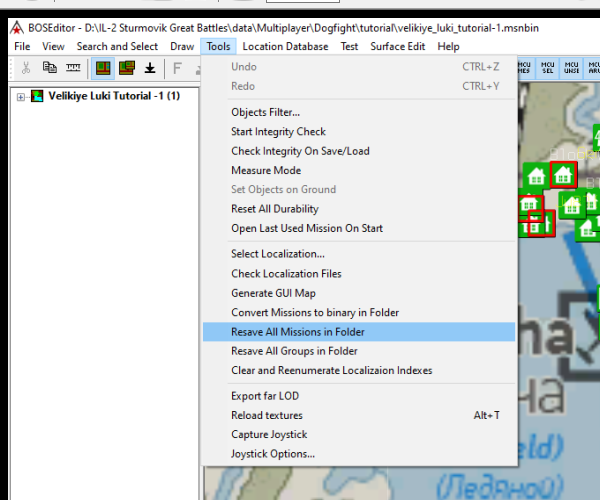Click the MCU UNSE toolbar button

pos(571,68)
